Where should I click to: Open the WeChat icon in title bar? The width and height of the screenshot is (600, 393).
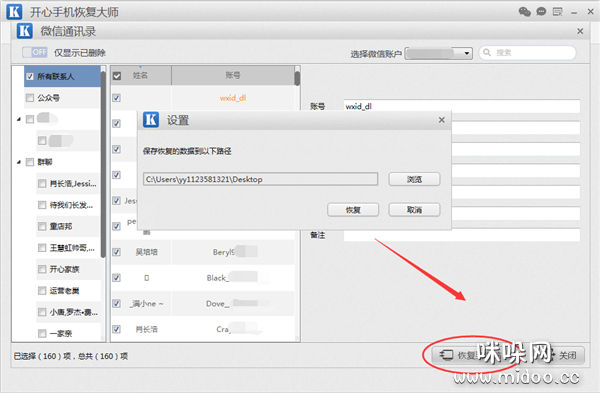524,12
